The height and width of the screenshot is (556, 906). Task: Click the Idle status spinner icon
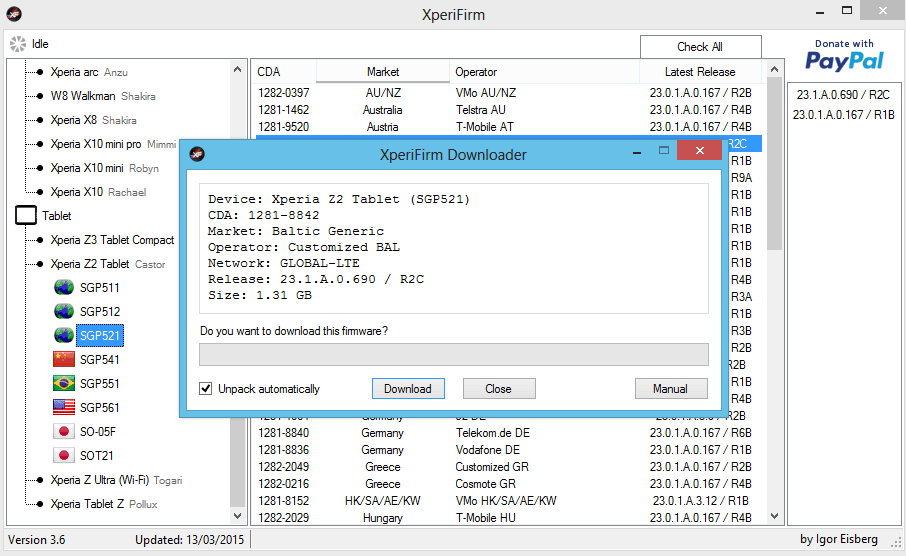coord(18,44)
